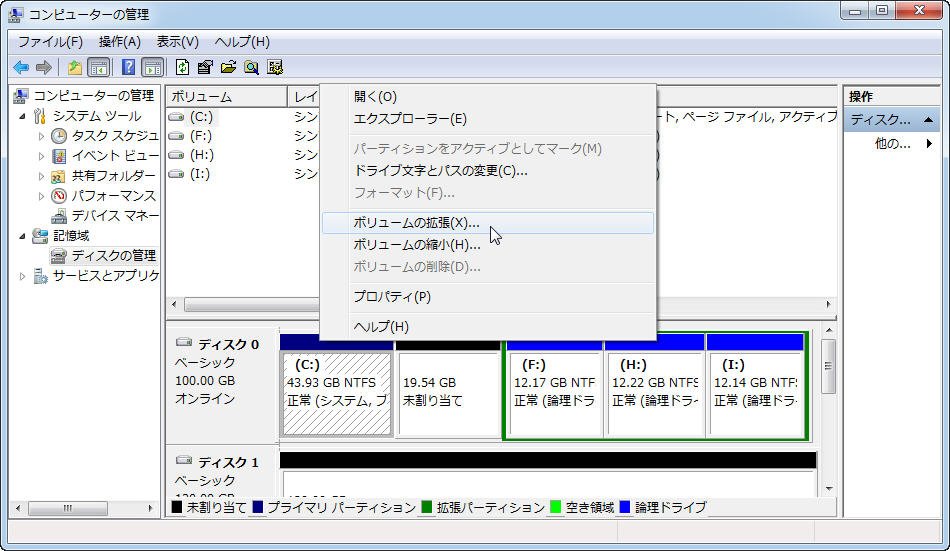Click drive icon next to (C:) volume
The height and width of the screenshot is (551, 950).
point(176,116)
